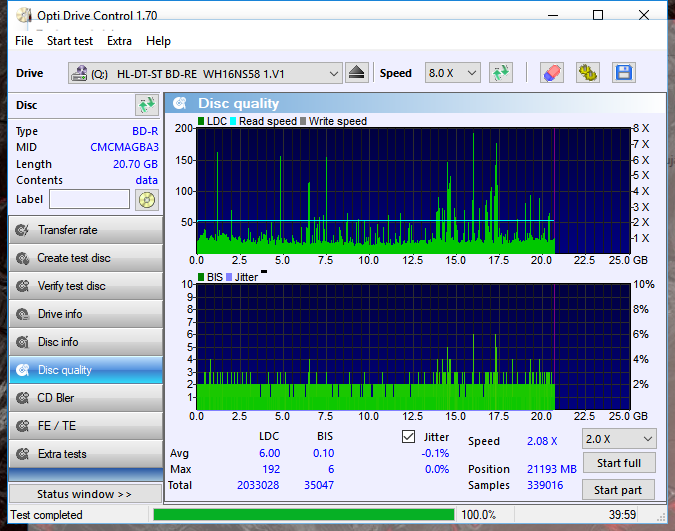Click the Extra tests sidebar icon

click(22, 454)
